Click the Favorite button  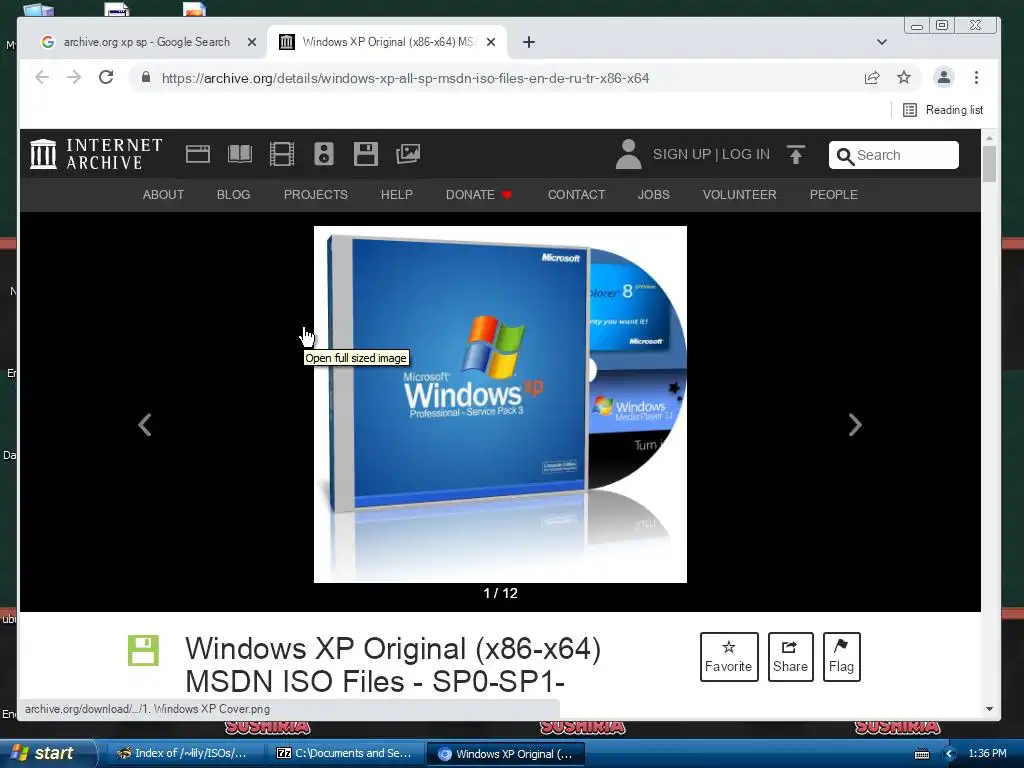pyautogui.click(x=729, y=656)
